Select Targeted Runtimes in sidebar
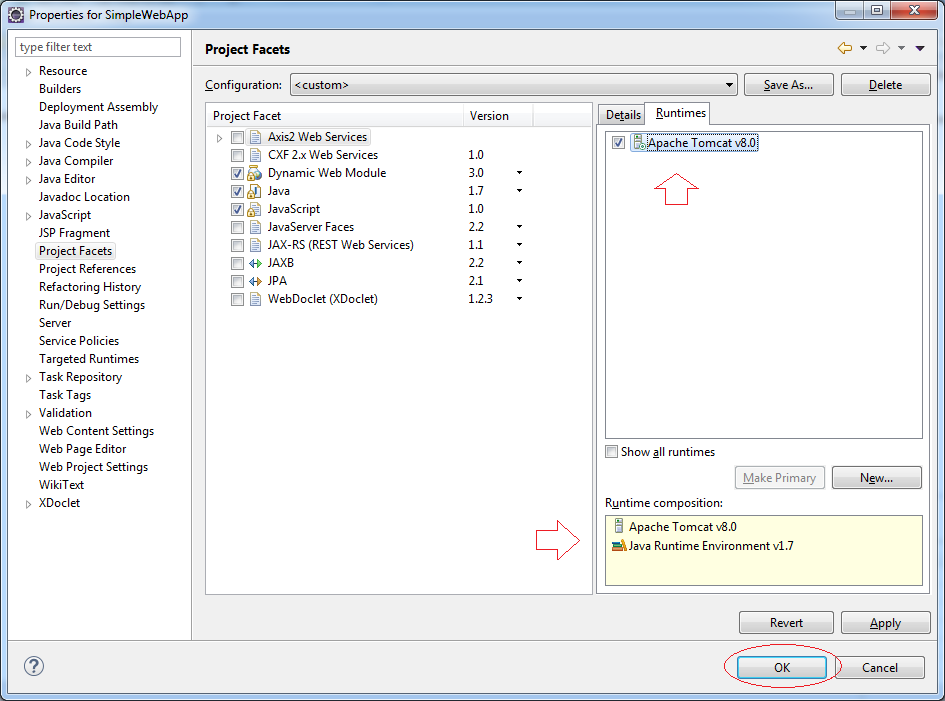Image resolution: width=945 pixels, height=701 pixels. 89,359
